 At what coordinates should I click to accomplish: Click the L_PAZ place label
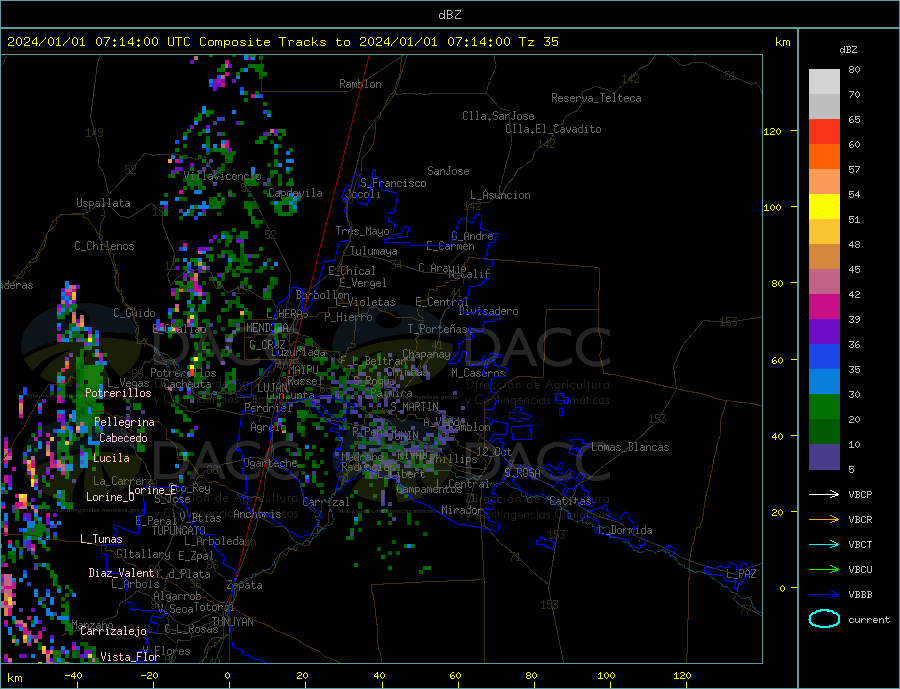point(741,574)
